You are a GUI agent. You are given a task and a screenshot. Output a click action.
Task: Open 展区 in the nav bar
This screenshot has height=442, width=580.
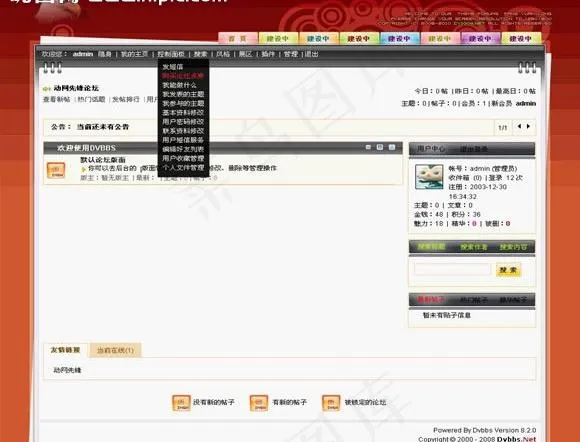[x=245, y=54]
